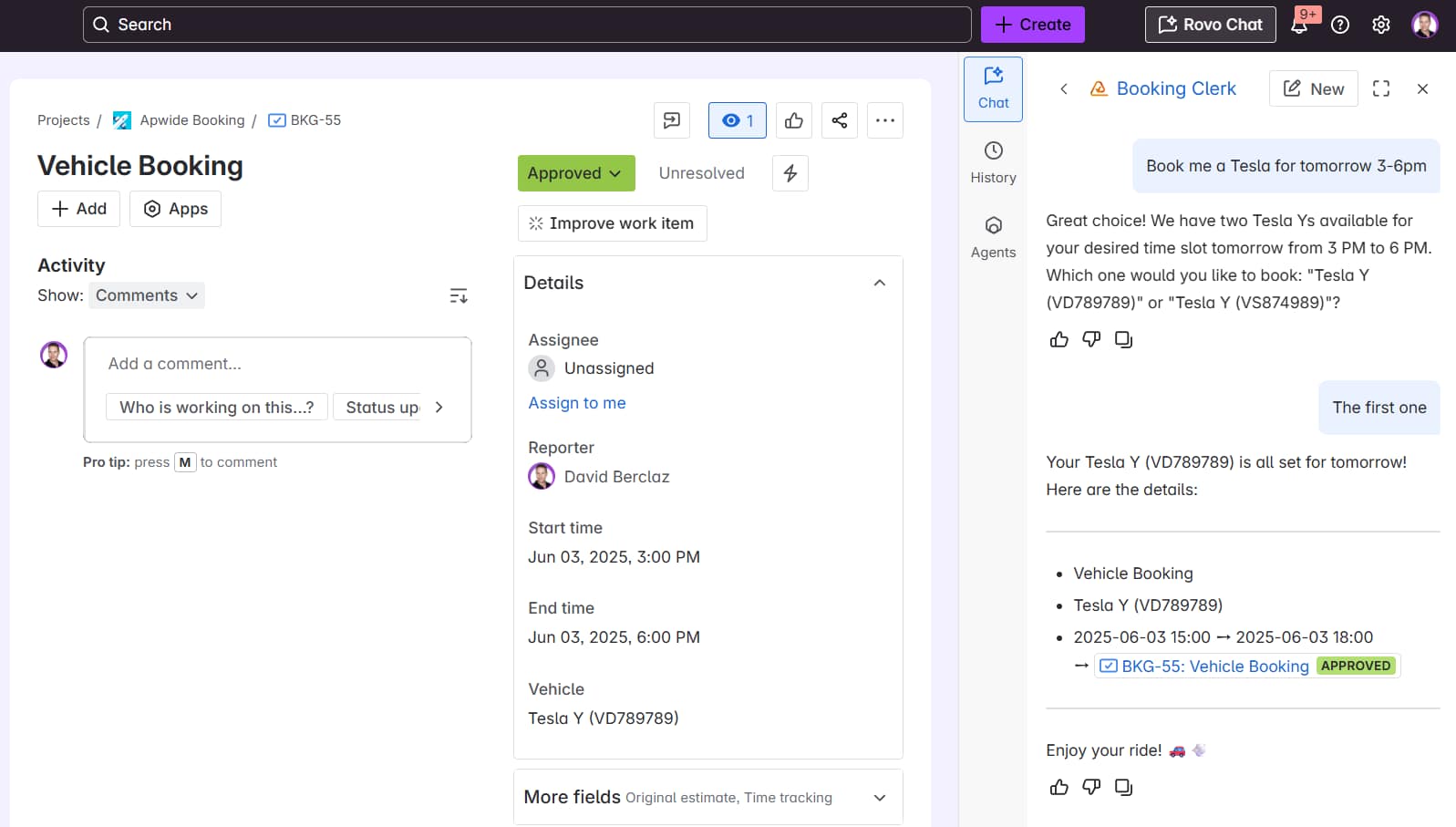This screenshot has width=1456, height=827.
Task: Click the thumbs-up vote icon on issue
Action: pos(793,120)
